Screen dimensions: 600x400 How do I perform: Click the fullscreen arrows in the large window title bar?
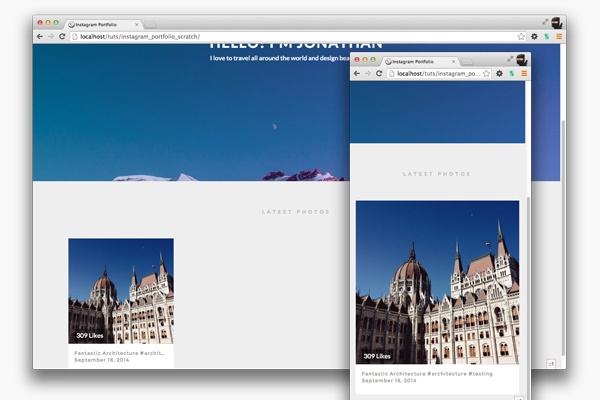click(x=545, y=22)
